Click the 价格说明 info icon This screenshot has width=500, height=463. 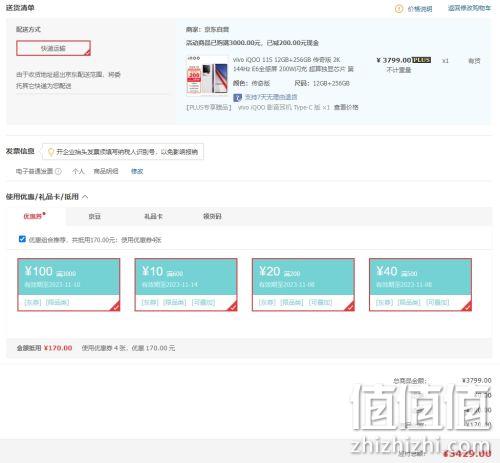coord(399,9)
